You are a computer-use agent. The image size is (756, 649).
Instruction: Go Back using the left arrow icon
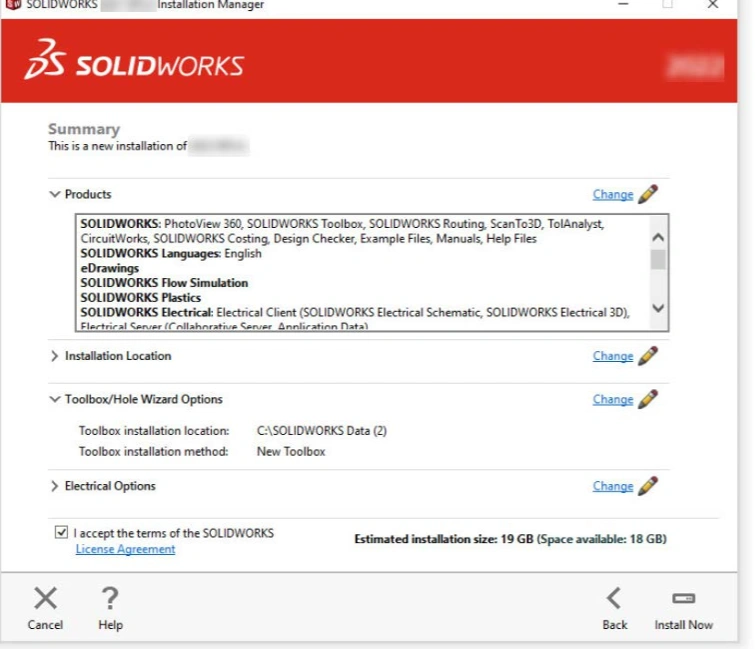coord(614,598)
